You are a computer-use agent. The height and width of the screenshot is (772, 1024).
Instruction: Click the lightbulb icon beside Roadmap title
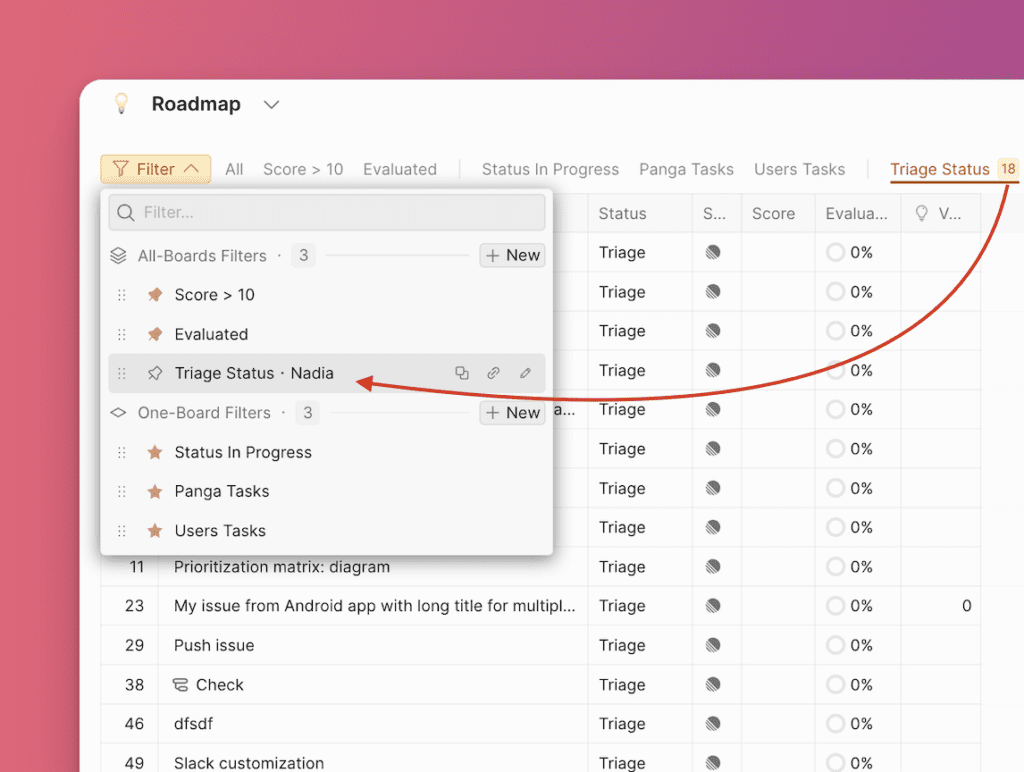121,103
